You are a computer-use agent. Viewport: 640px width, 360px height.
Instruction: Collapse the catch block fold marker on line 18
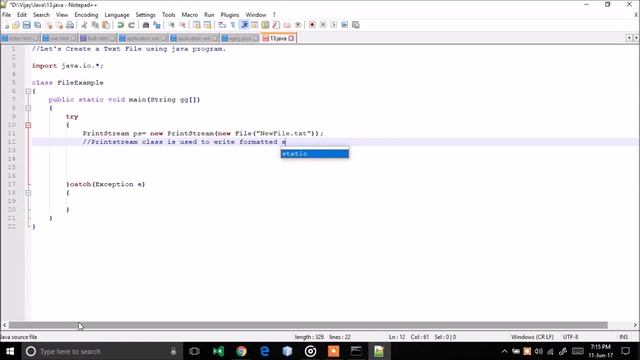coord(28,193)
